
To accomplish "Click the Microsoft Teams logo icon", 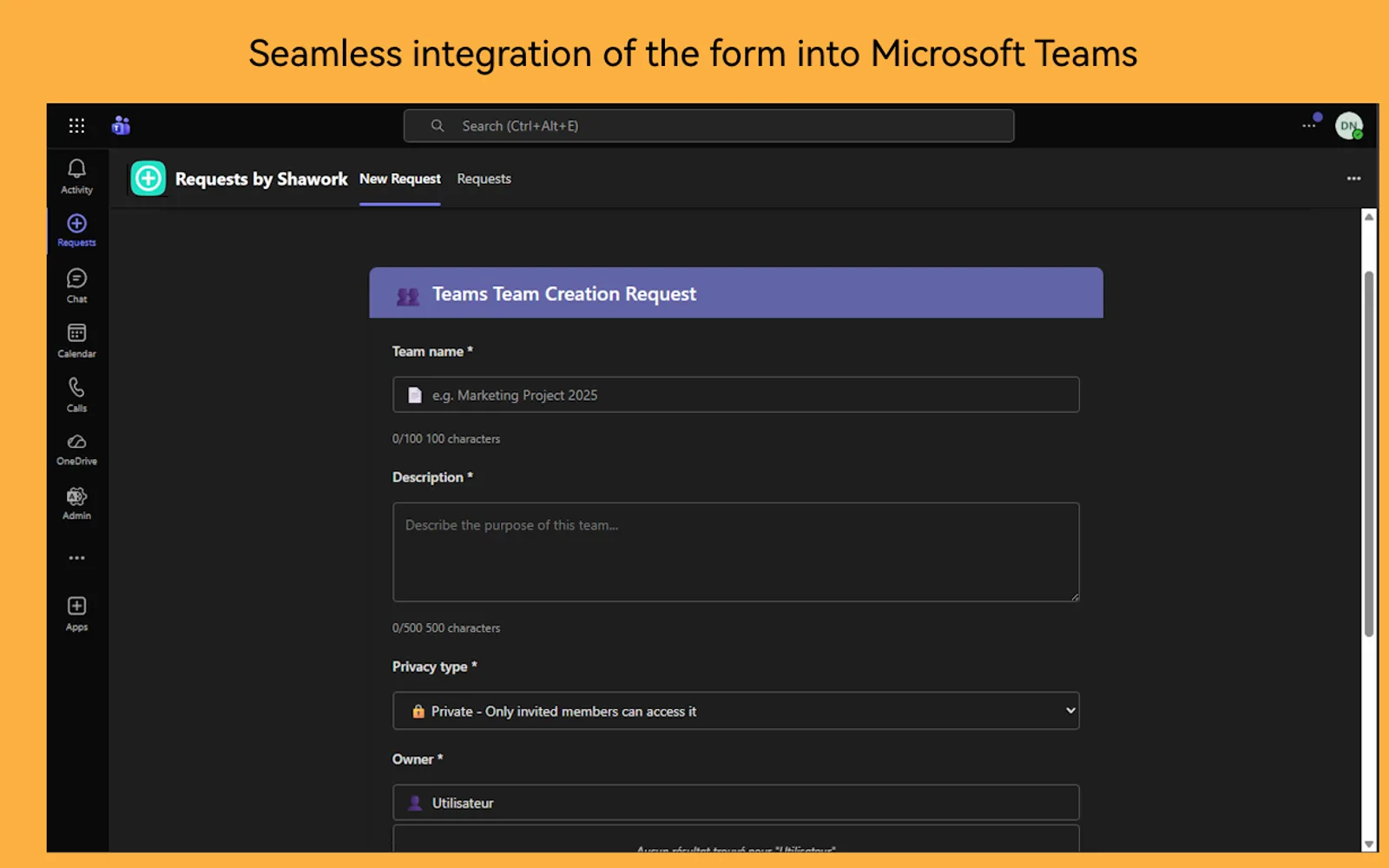I will click(121, 126).
